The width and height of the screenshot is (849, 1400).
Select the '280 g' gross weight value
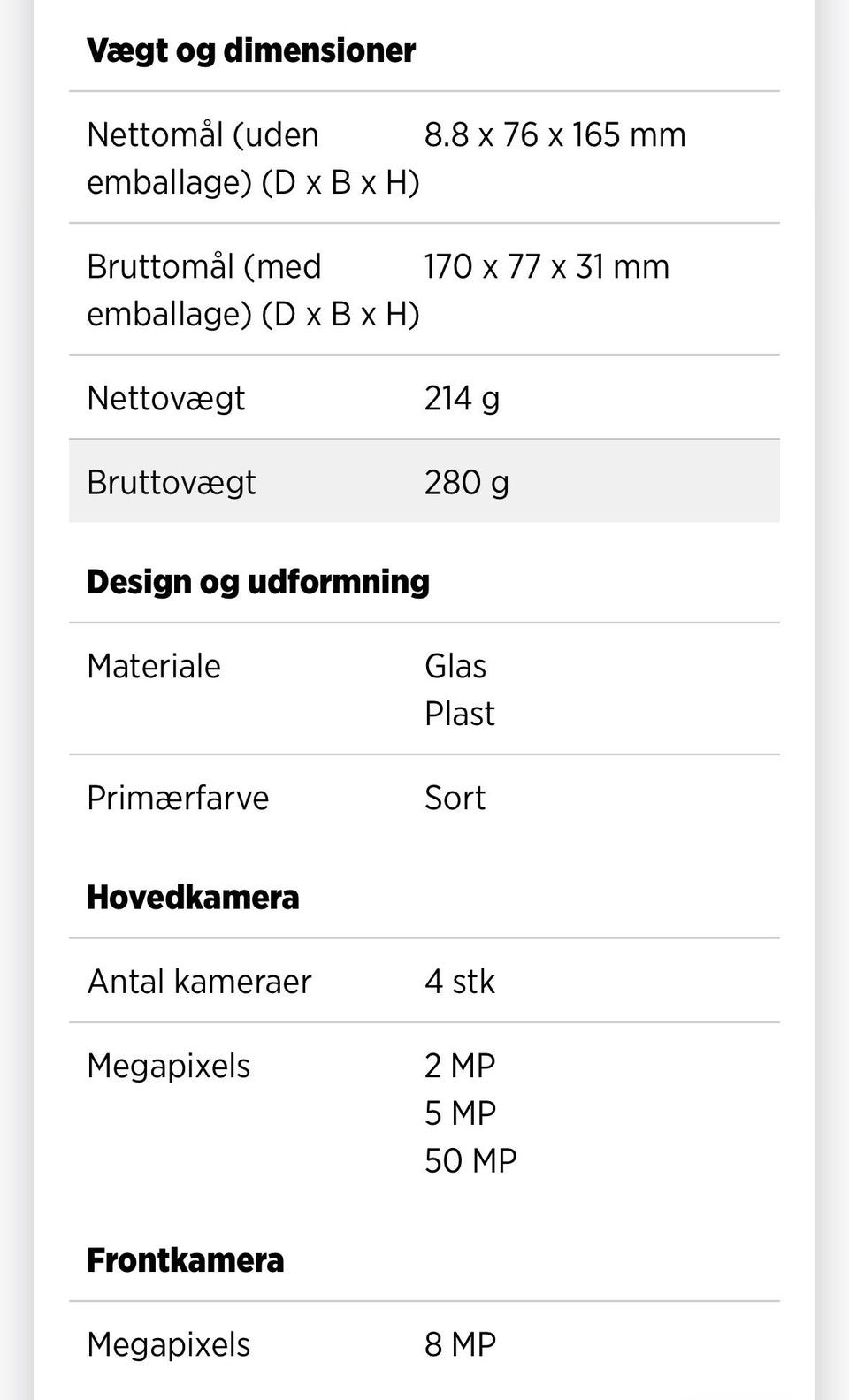pyautogui.click(x=466, y=483)
